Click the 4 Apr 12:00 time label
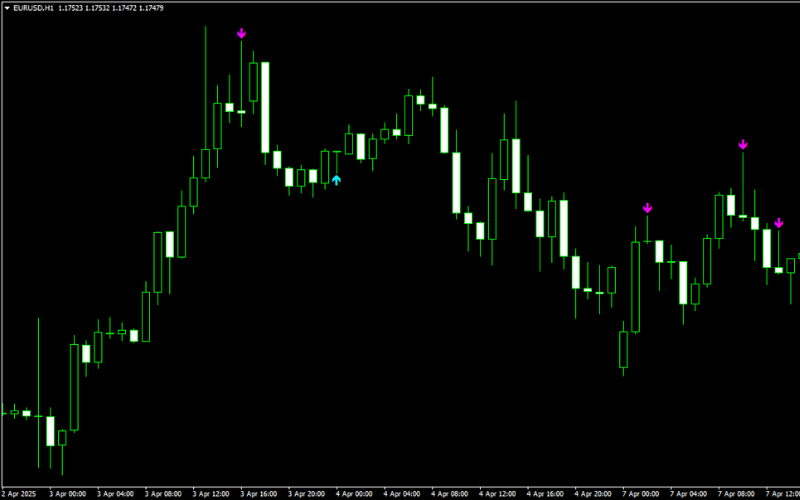Screen dimensions: 800x500 coord(498,494)
